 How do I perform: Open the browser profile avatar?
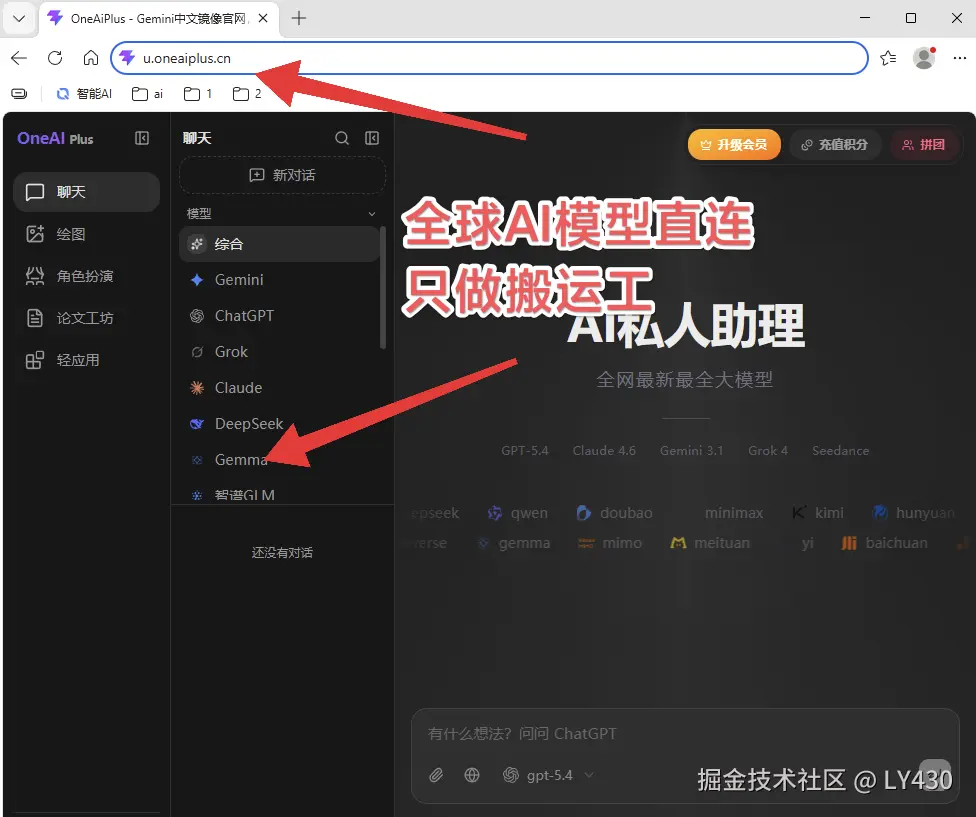924,58
